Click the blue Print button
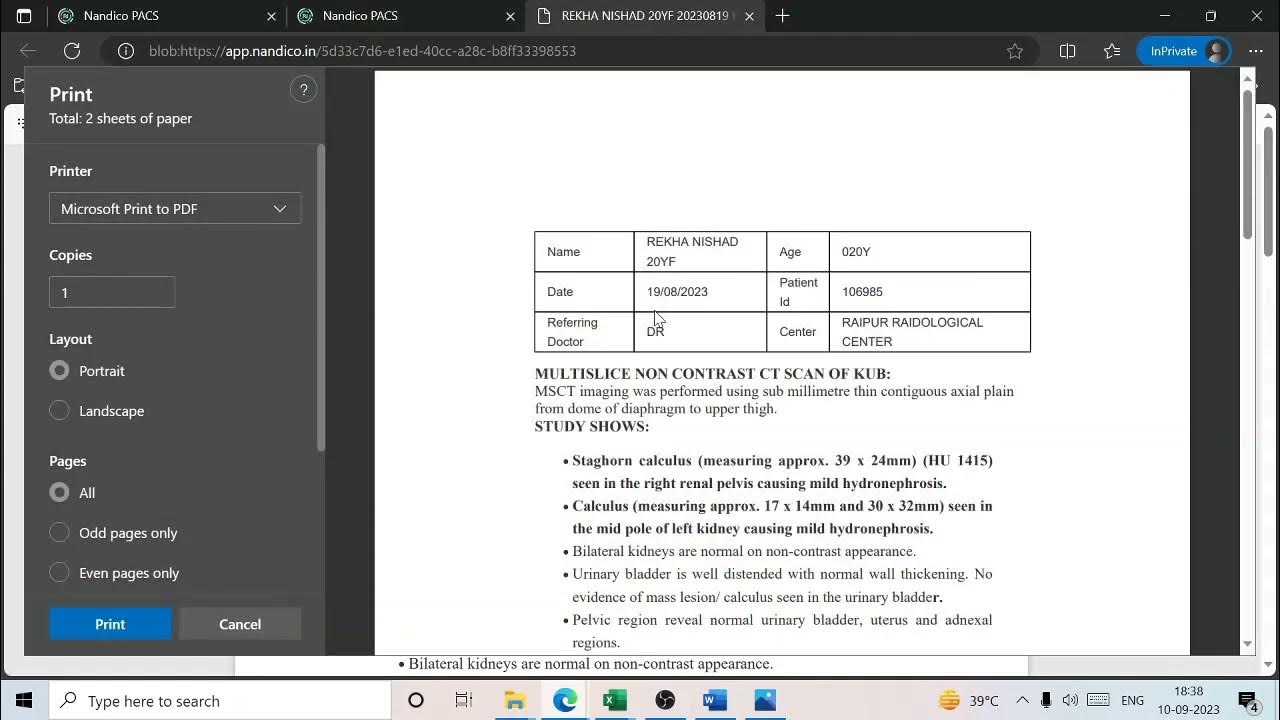 click(x=110, y=624)
